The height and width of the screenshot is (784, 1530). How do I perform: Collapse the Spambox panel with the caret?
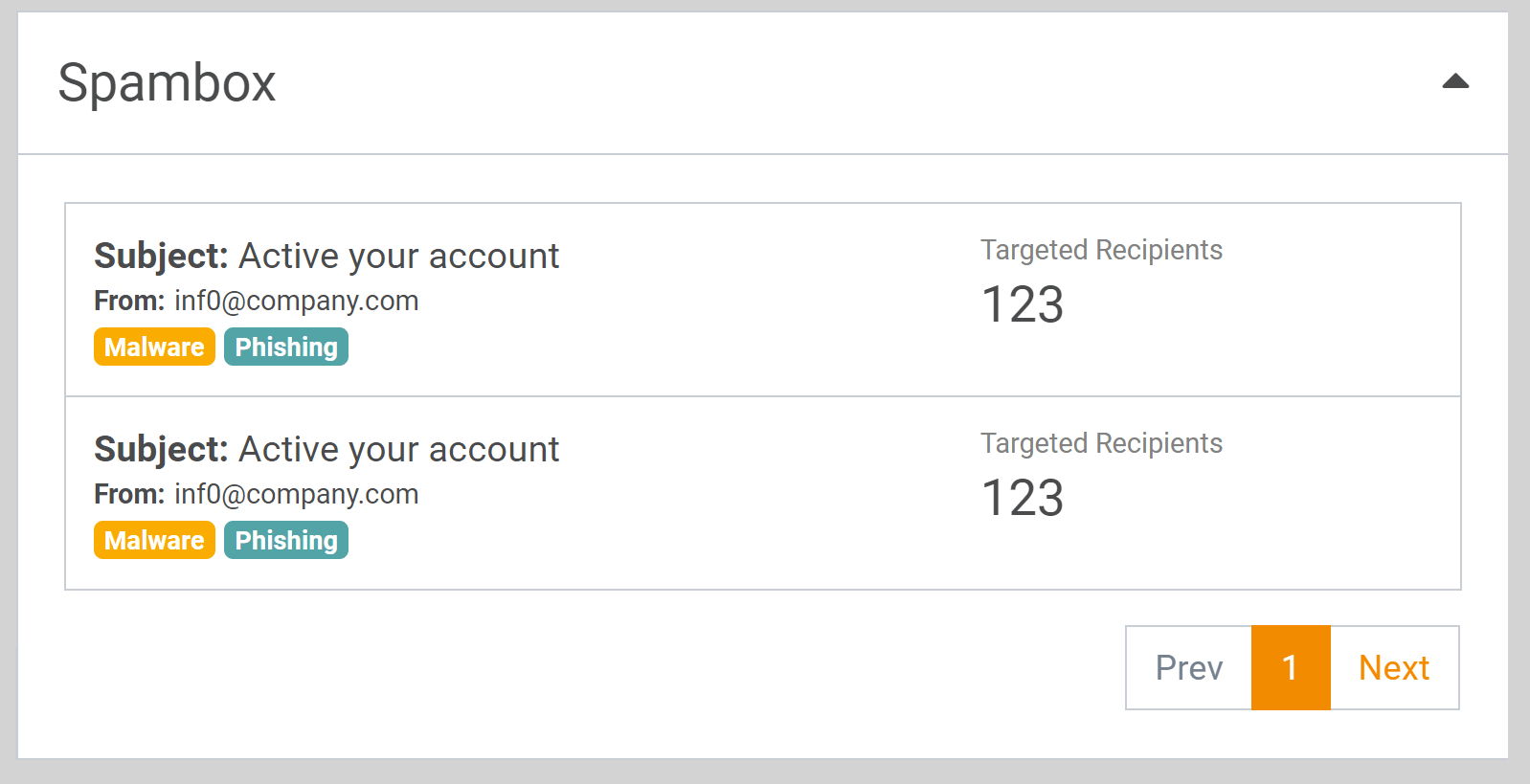1455,81
